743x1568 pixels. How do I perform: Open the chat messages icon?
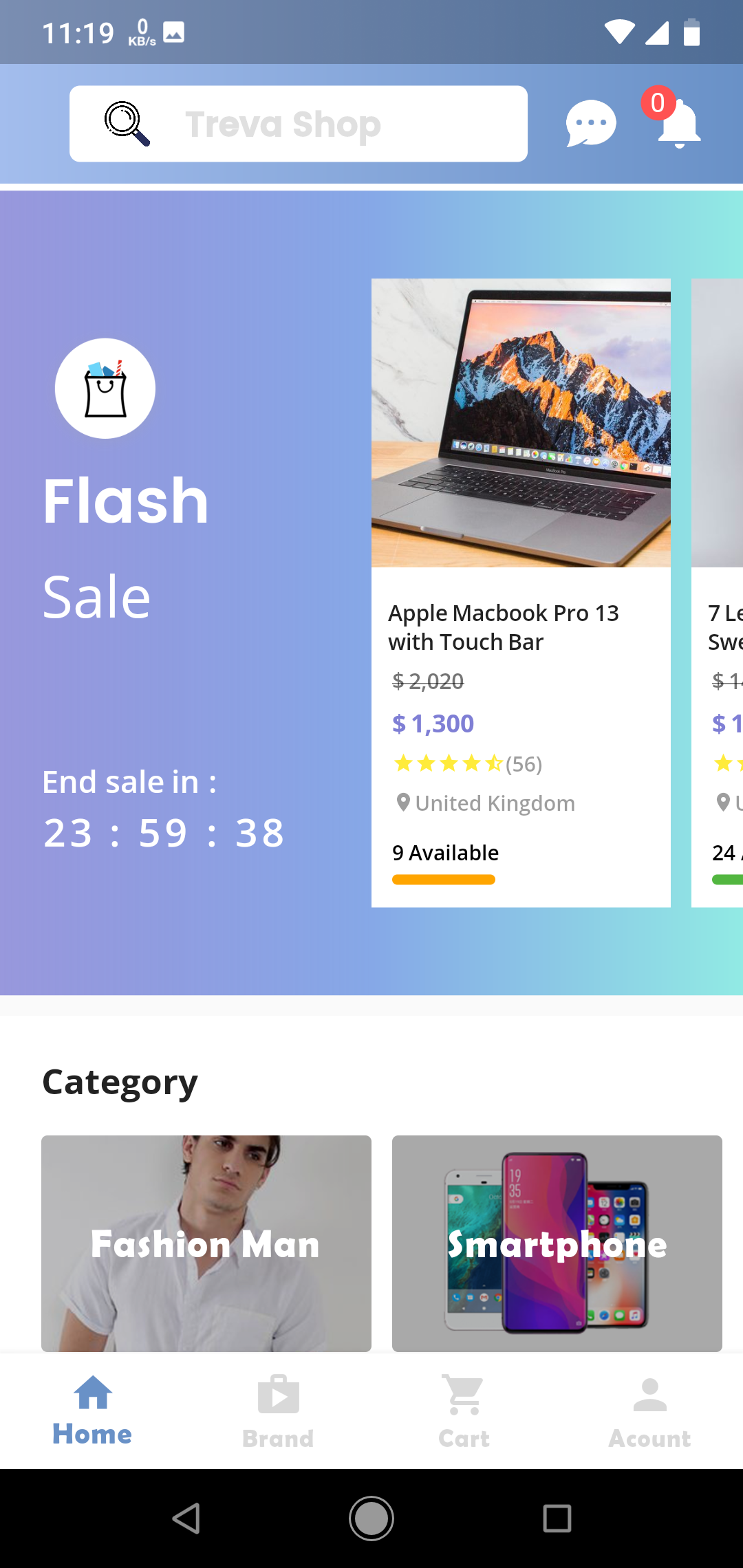coord(590,124)
